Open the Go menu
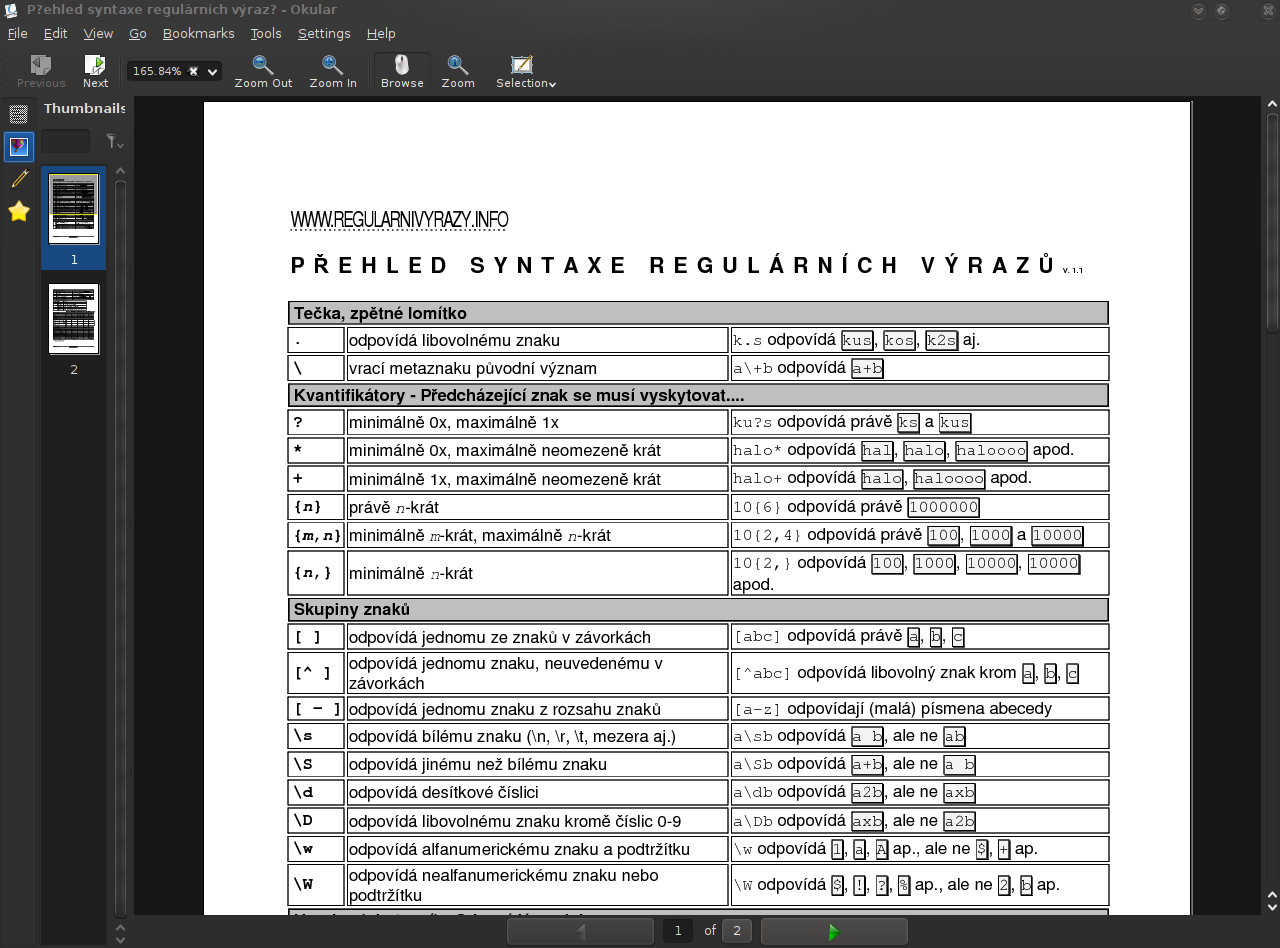This screenshot has width=1280, height=948. pos(138,33)
